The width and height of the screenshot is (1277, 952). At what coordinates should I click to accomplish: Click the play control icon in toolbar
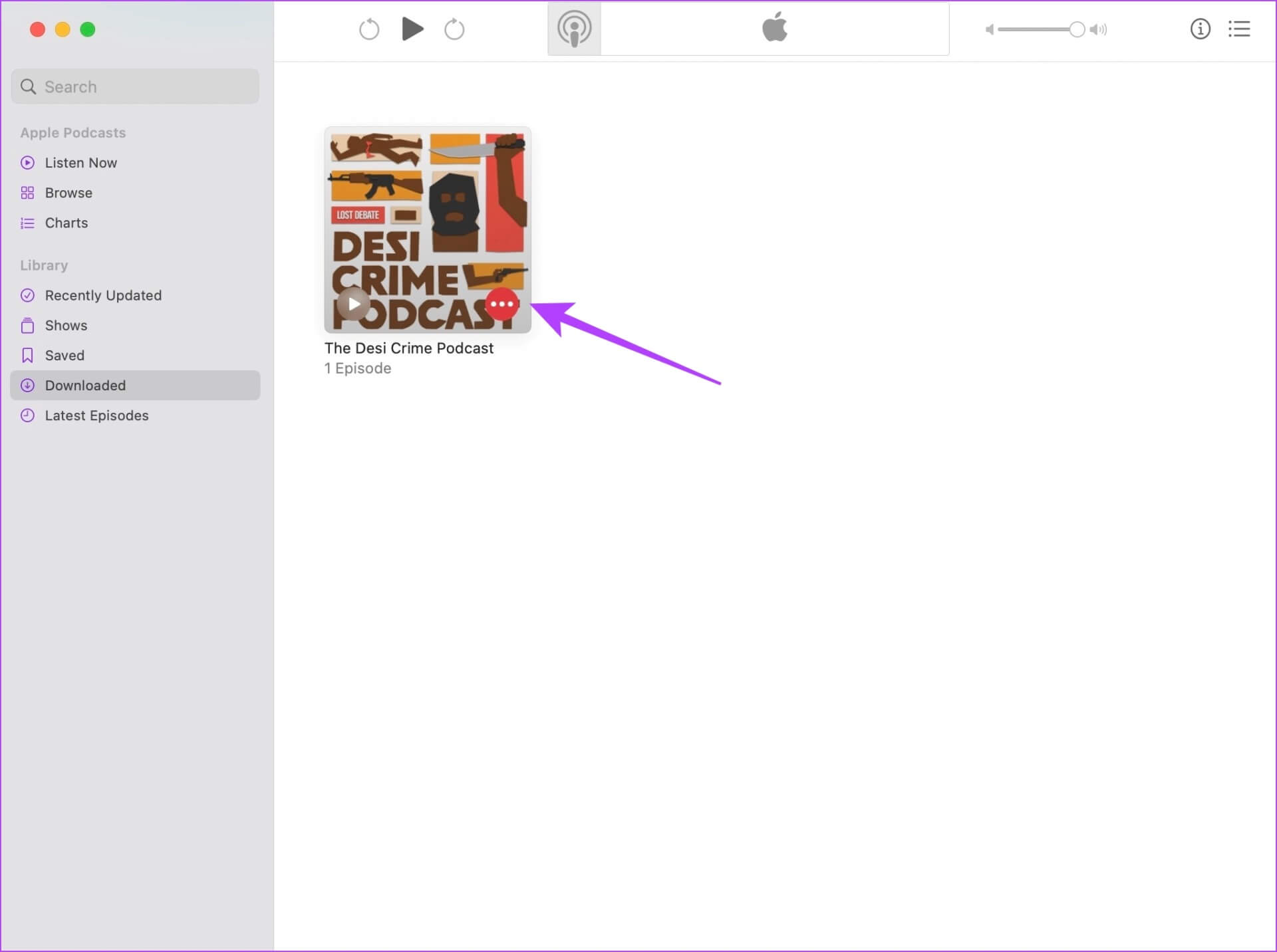(413, 29)
